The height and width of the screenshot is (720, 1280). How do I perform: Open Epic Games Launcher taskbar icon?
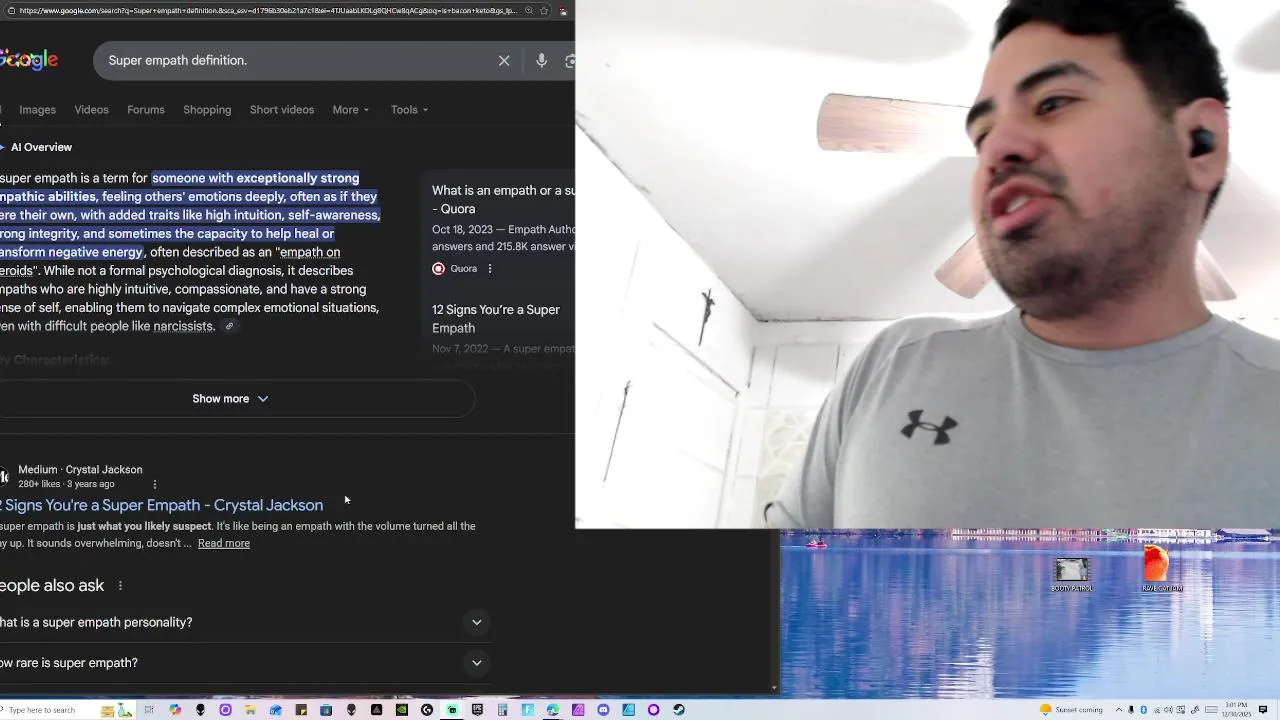[477, 710]
